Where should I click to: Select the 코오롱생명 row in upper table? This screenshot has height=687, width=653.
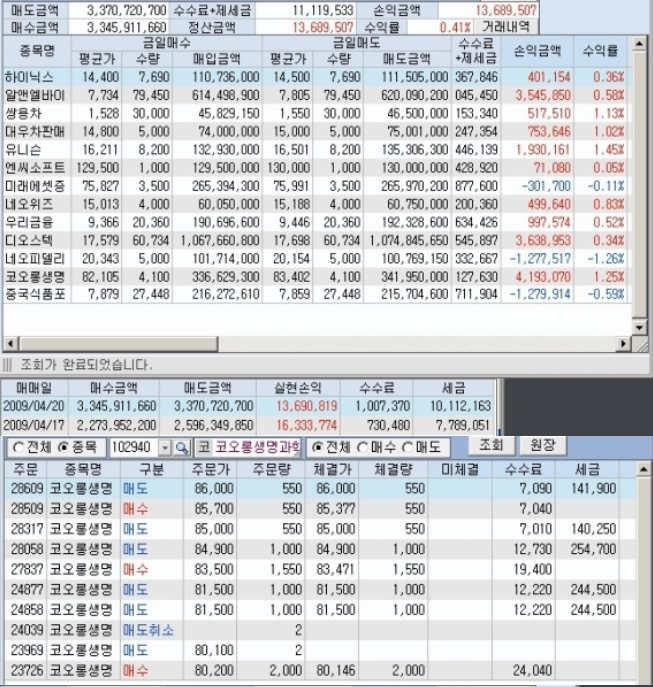316,277
